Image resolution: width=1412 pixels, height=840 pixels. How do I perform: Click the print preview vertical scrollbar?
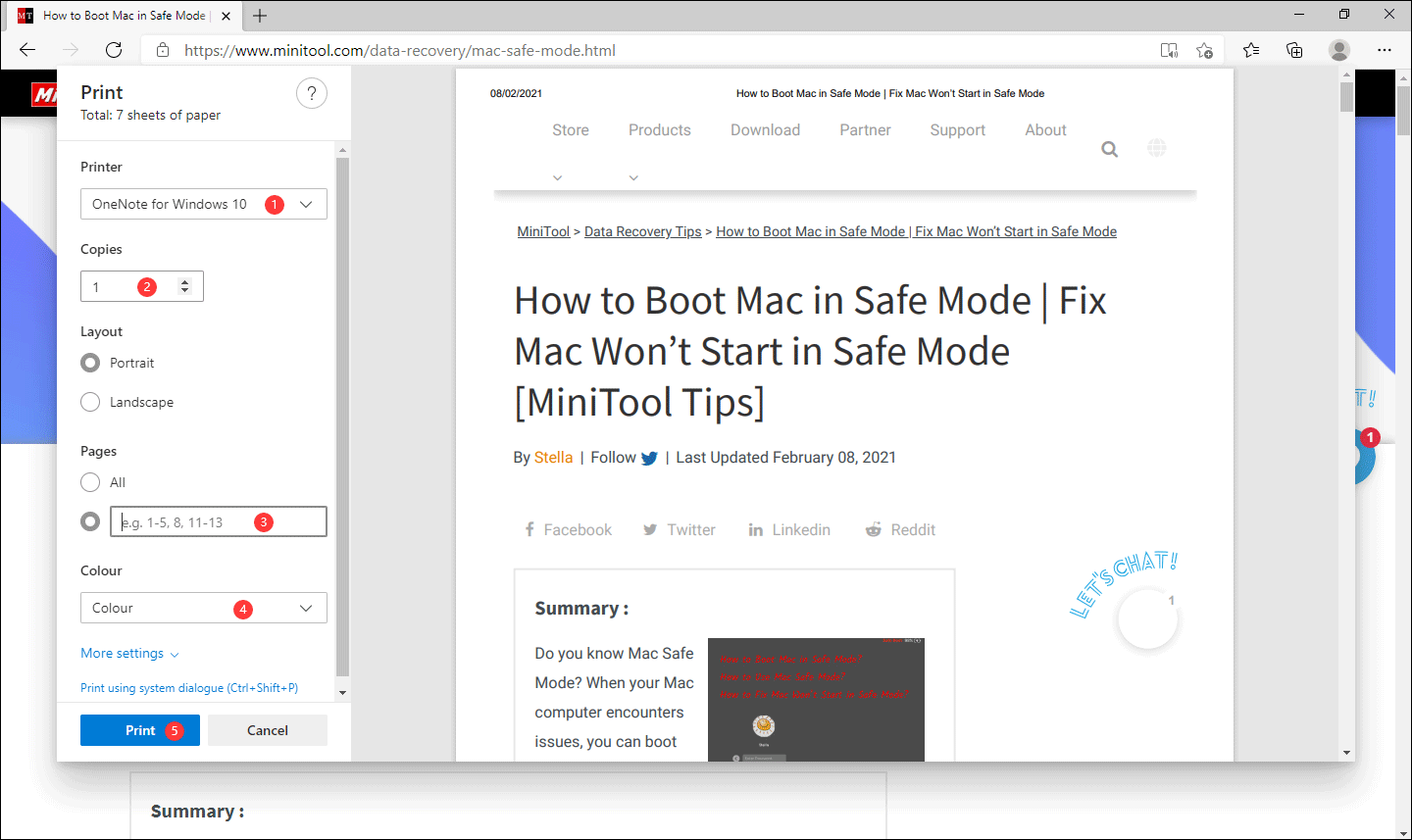1346,97
